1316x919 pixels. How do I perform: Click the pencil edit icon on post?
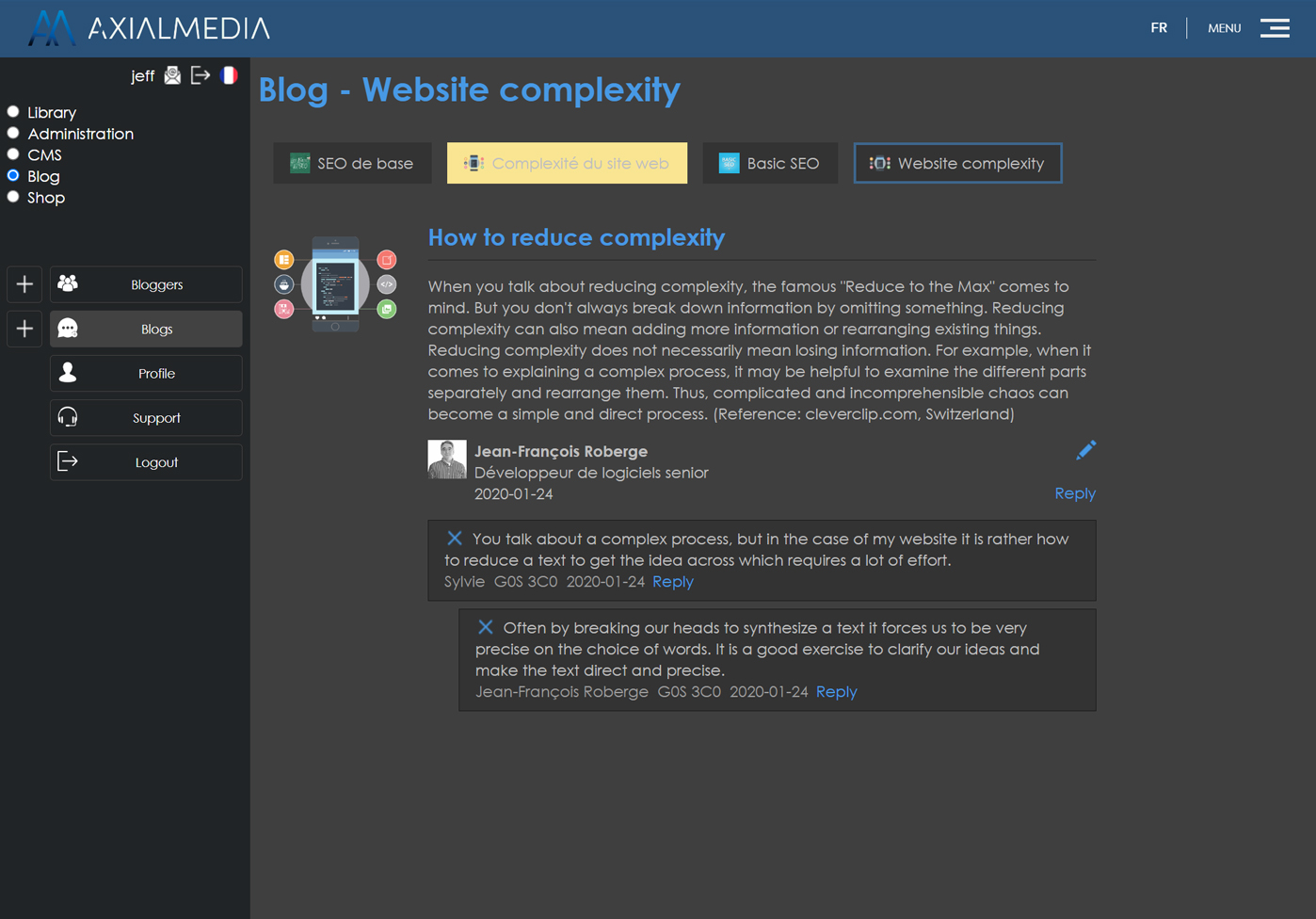1085,450
